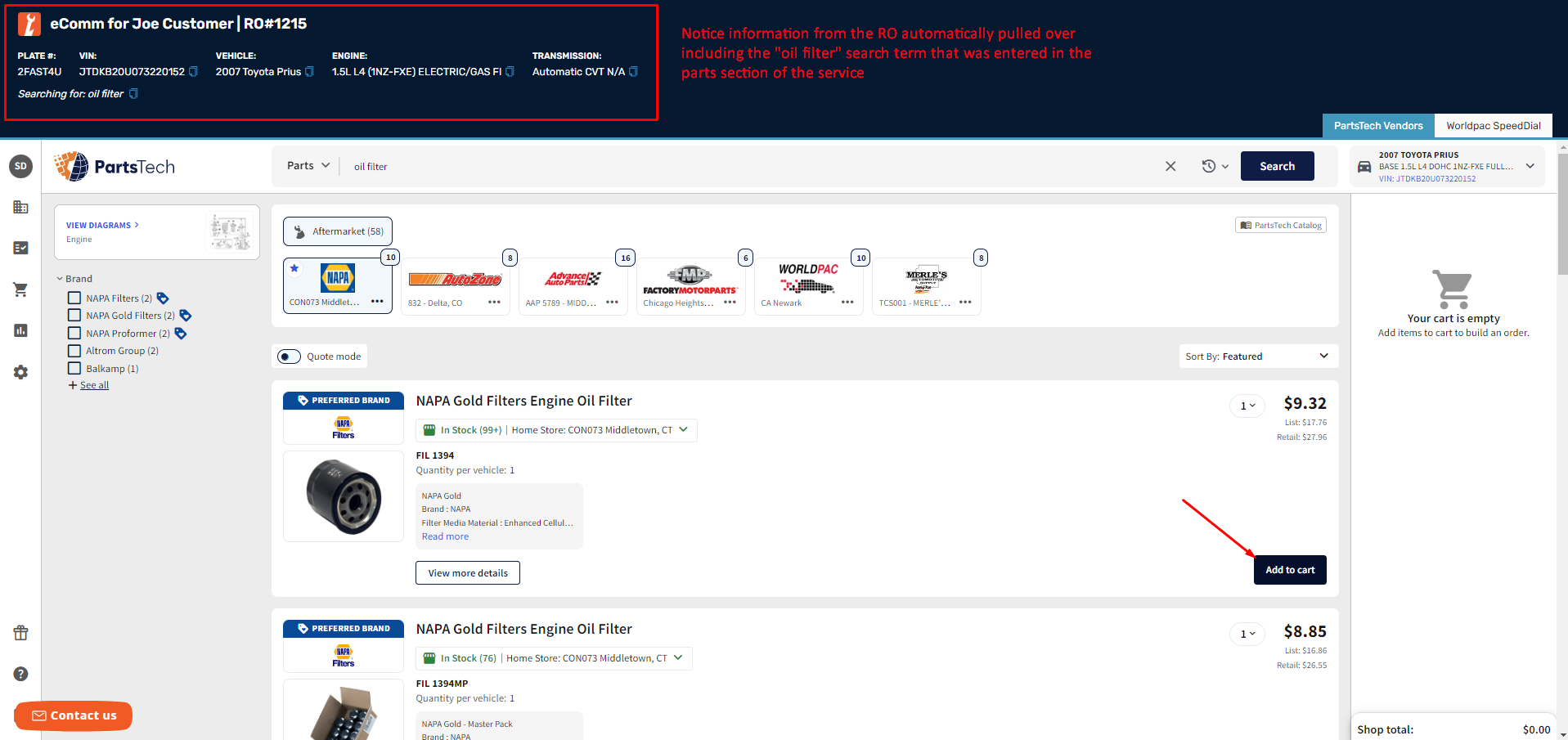The height and width of the screenshot is (740, 1568).
Task: Clear the oil filter search with X icon
Action: pyautogui.click(x=1170, y=166)
